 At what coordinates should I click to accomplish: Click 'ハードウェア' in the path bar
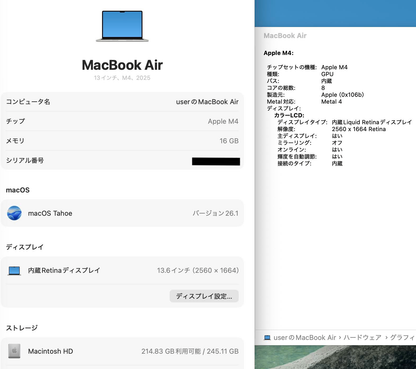362,338
